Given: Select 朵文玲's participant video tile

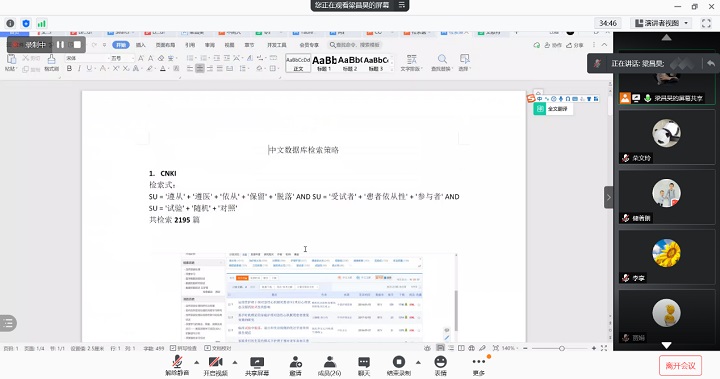Looking at the screenshot, I should tap(666, 137).
